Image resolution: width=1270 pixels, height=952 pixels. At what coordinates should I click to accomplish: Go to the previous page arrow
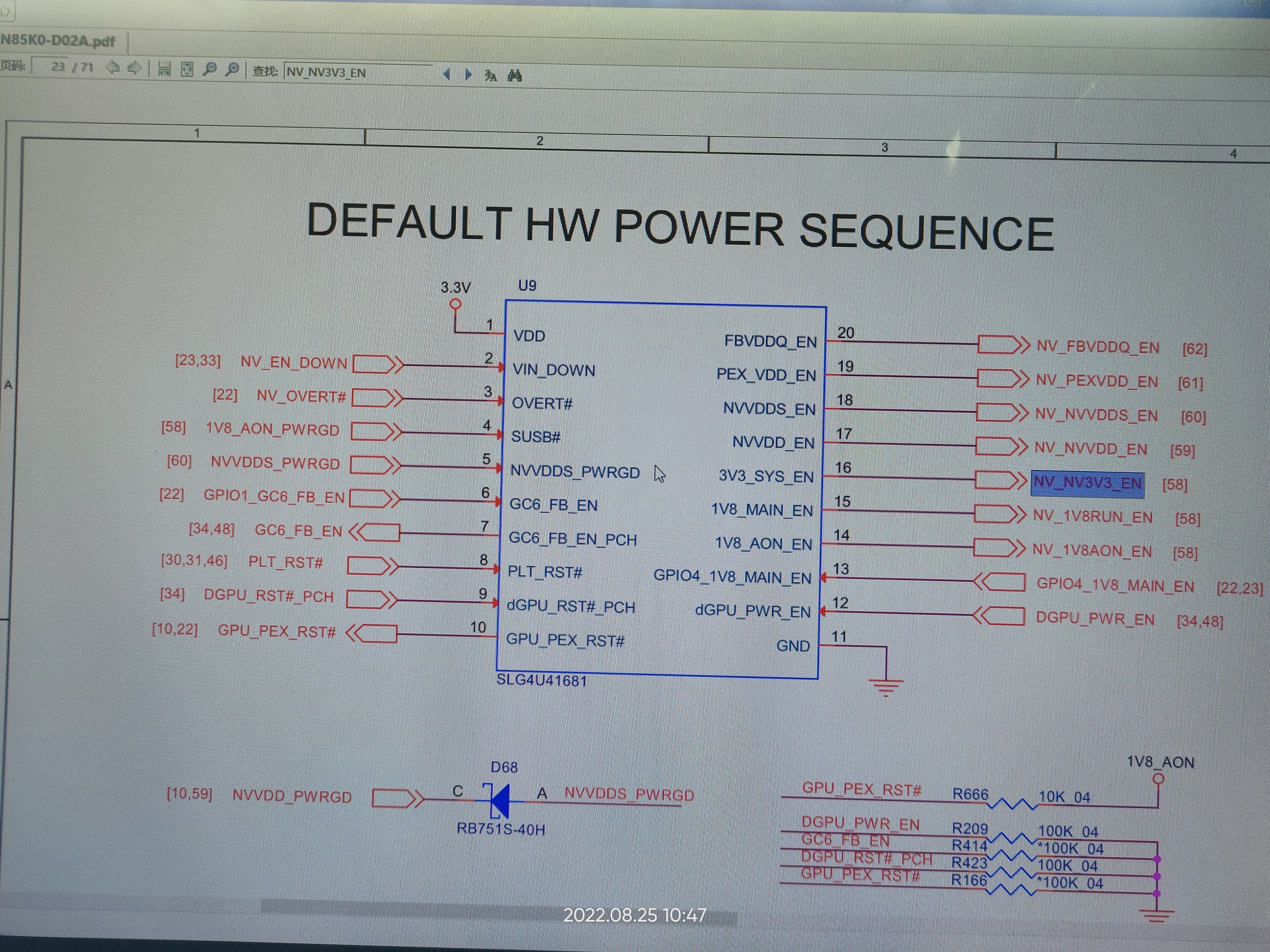click(112, 68)
